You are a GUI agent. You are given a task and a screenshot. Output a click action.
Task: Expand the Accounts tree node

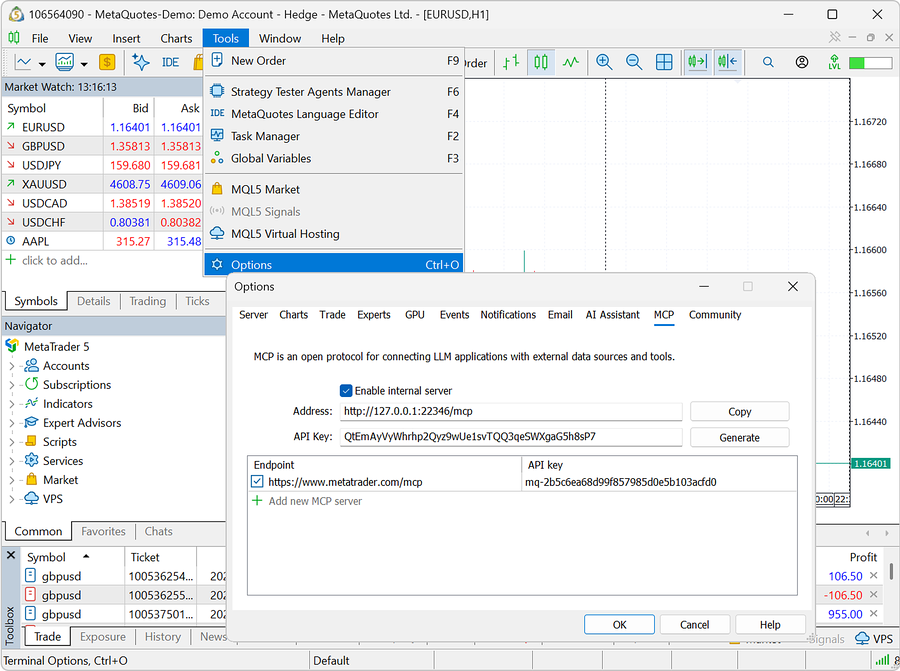pyautogui.click(x=11, y=366)
